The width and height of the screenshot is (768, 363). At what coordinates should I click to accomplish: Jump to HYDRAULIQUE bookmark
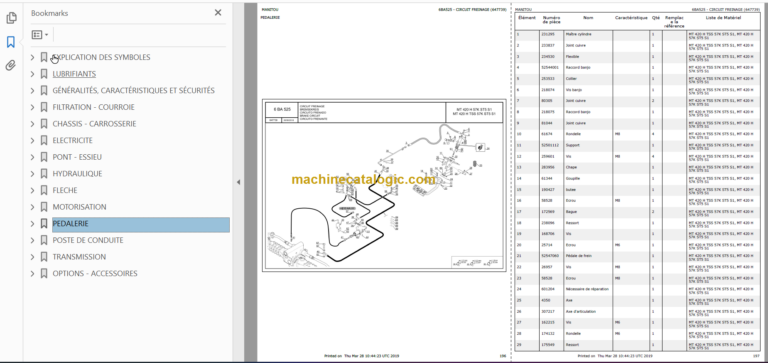[77, 174]
